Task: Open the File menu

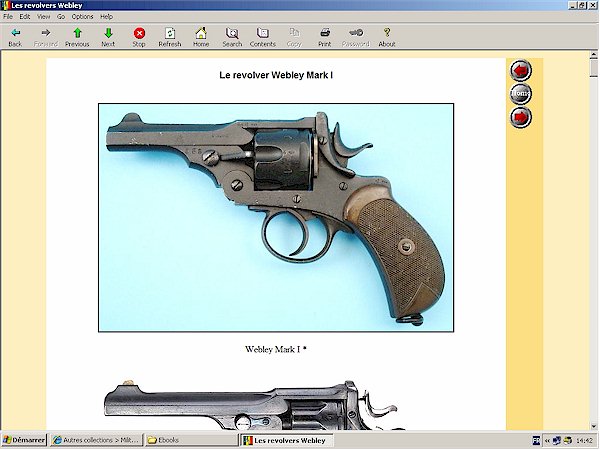Action: tap(8, 16)
